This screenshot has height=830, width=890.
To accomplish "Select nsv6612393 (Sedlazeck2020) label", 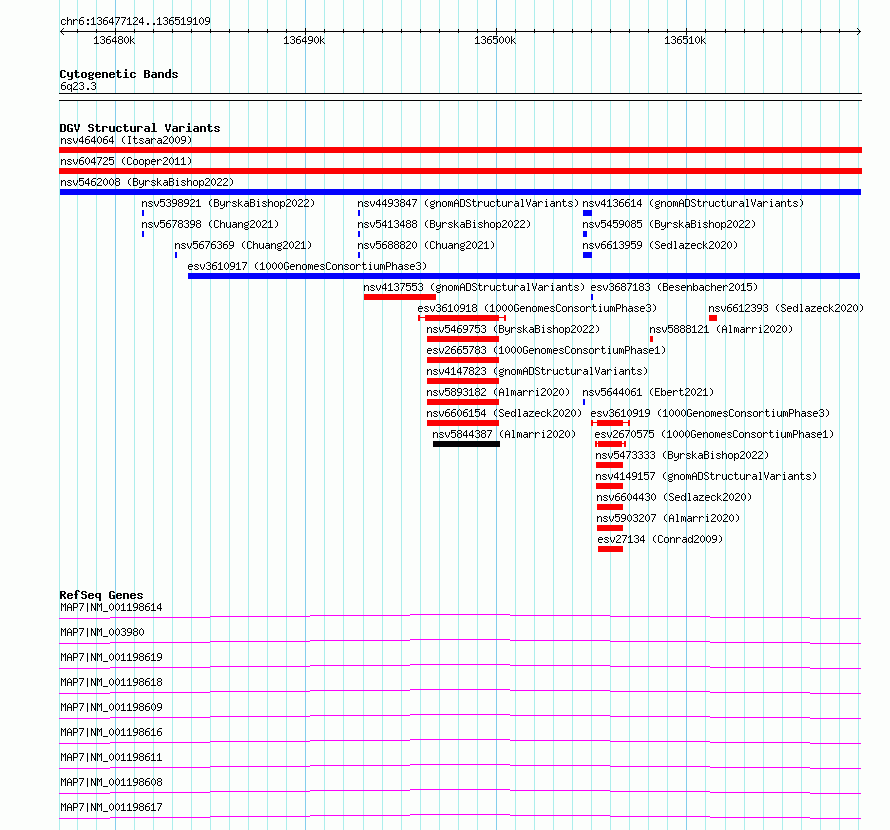I will point(786,308).
